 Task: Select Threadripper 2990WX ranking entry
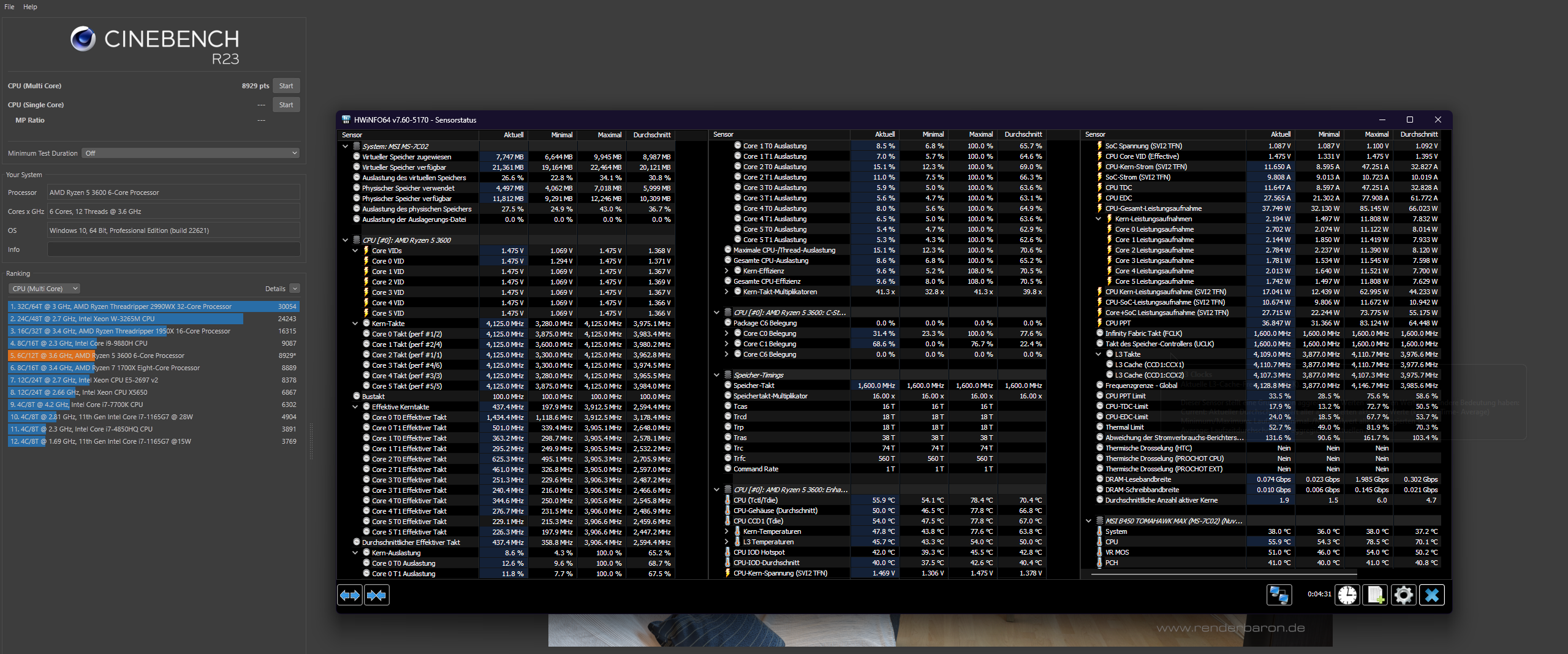153,306
